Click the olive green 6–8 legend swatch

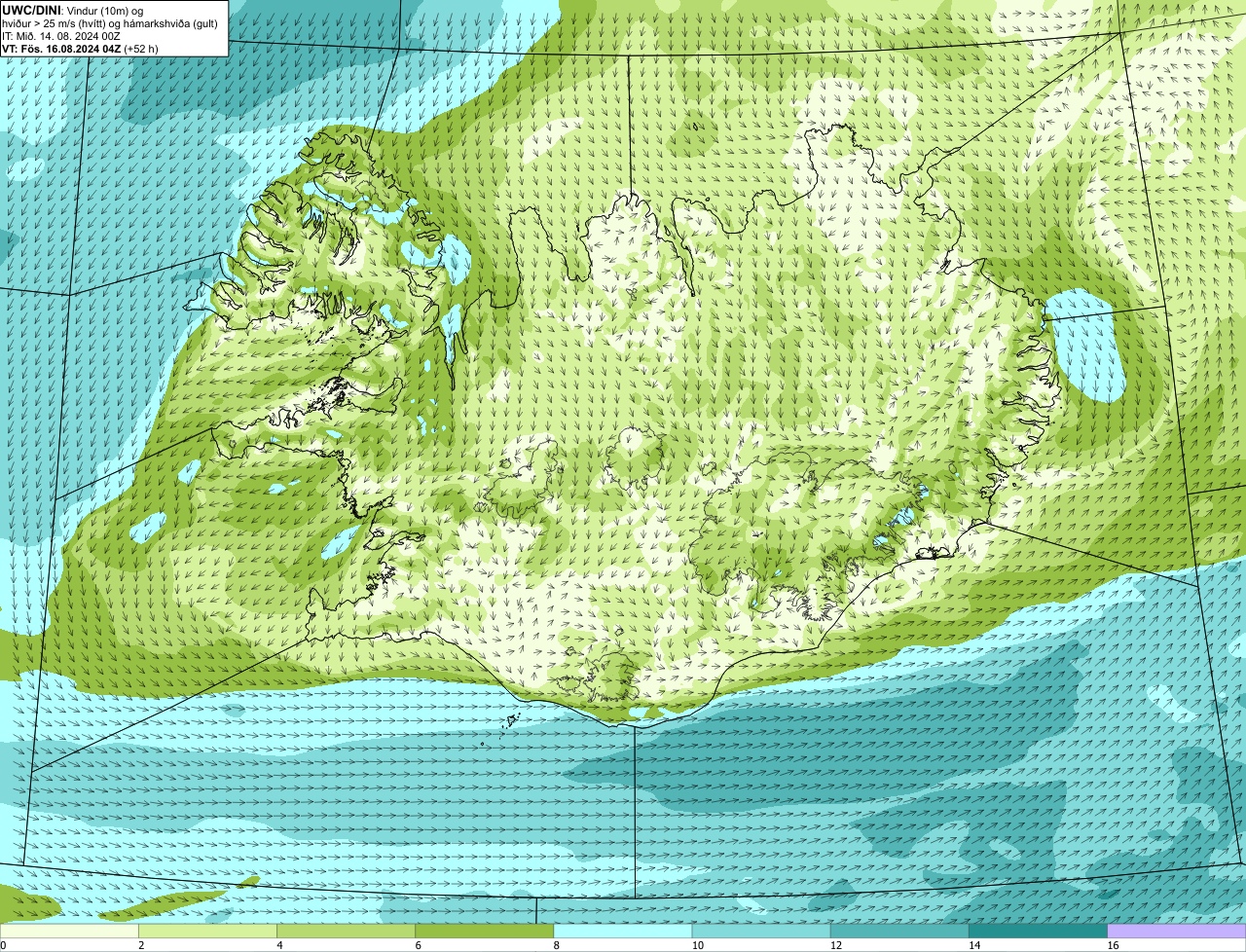[485, 932]
